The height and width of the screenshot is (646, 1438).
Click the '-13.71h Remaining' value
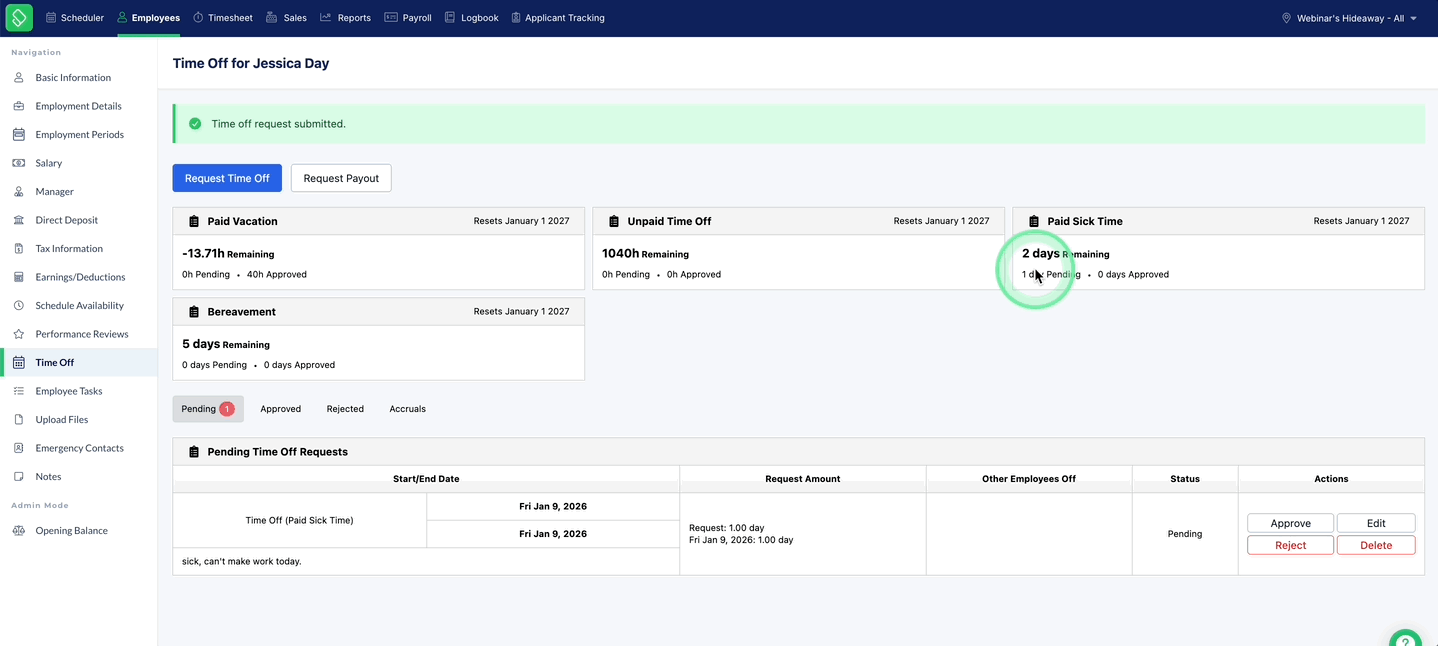(x=228, y=254)
